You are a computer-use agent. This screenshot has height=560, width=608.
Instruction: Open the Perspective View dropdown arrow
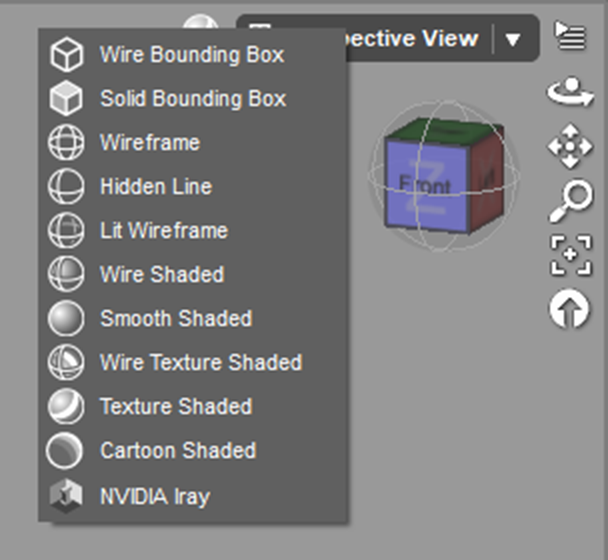[513, 40]
